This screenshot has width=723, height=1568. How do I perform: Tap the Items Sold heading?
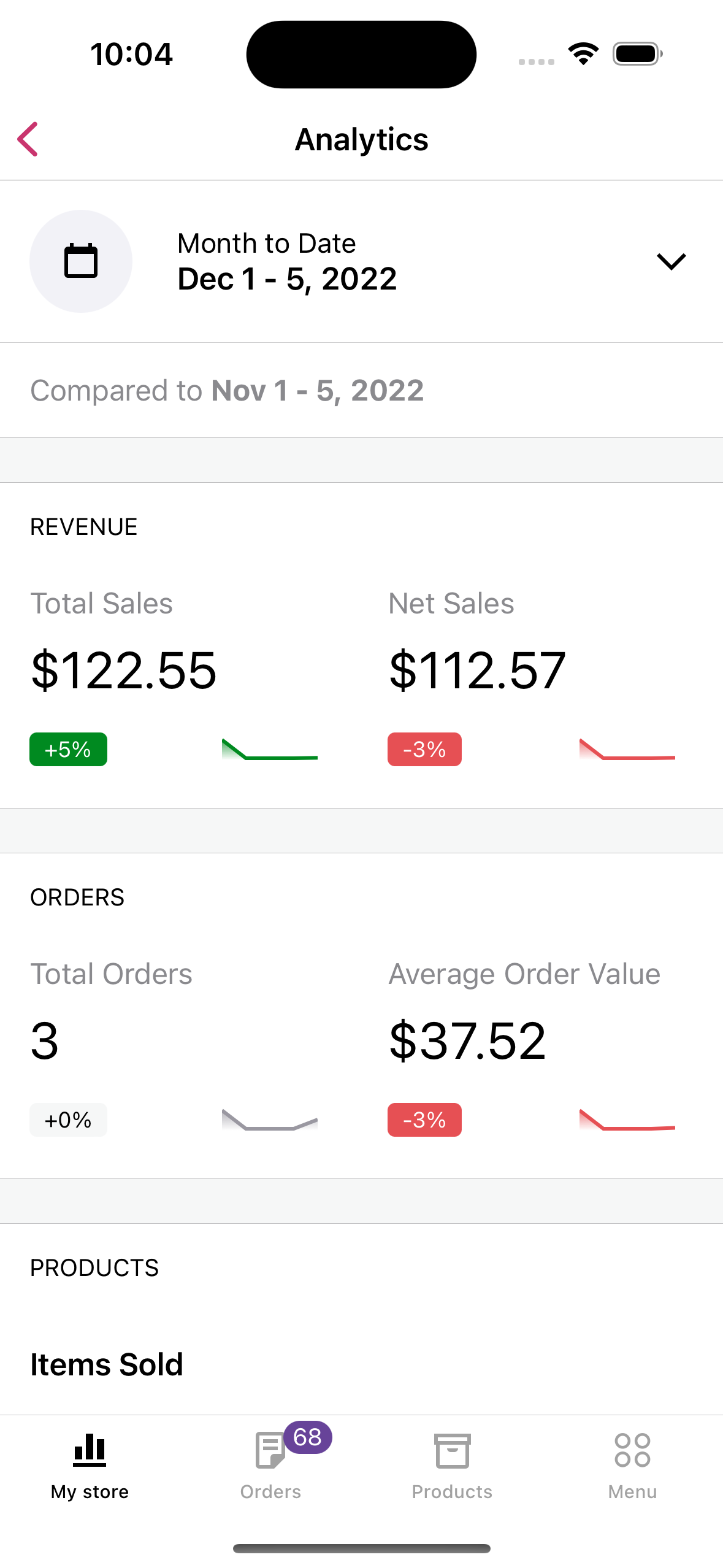pyautogui.click(x=107, y=1365)
